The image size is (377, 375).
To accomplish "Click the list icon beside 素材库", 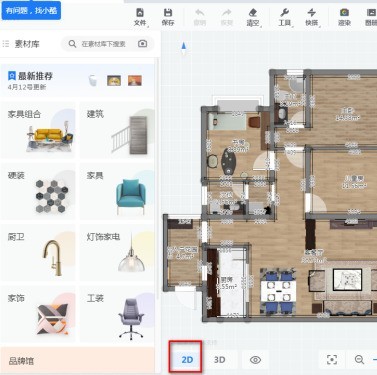I will point(6,44).
